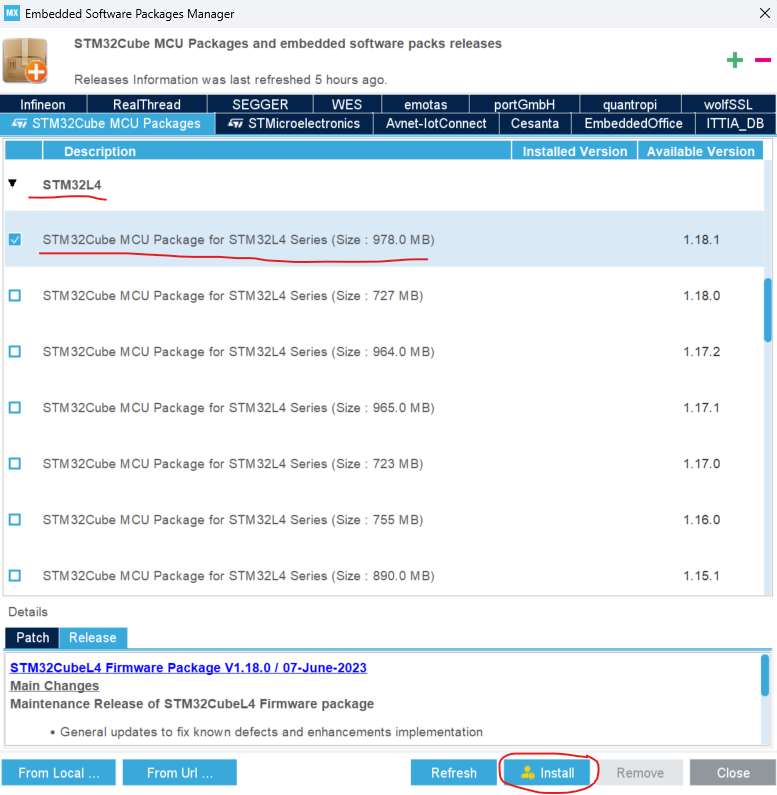Switch to the EmbeddedOffice tab
Image resolution: width=777 pixels, height=795 pixels.
[x=633, y=124]
